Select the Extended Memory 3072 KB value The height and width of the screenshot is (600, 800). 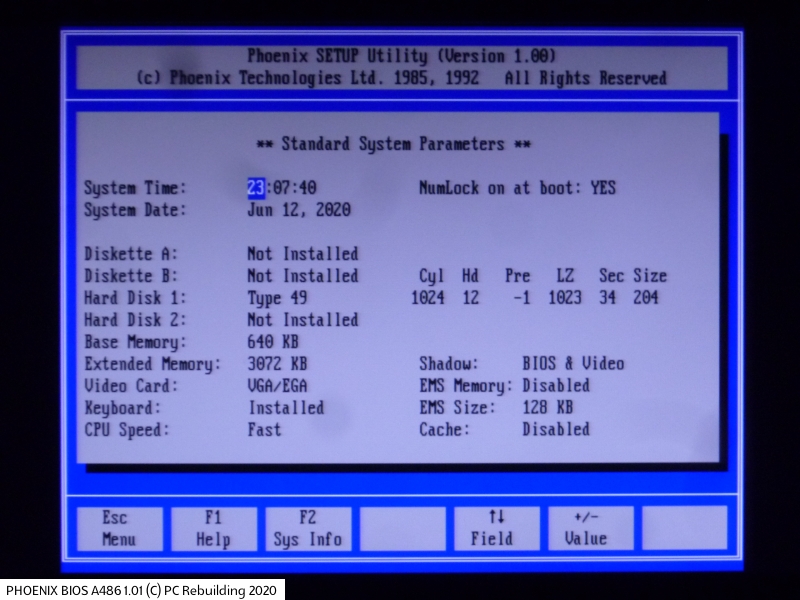click(277, 364)
